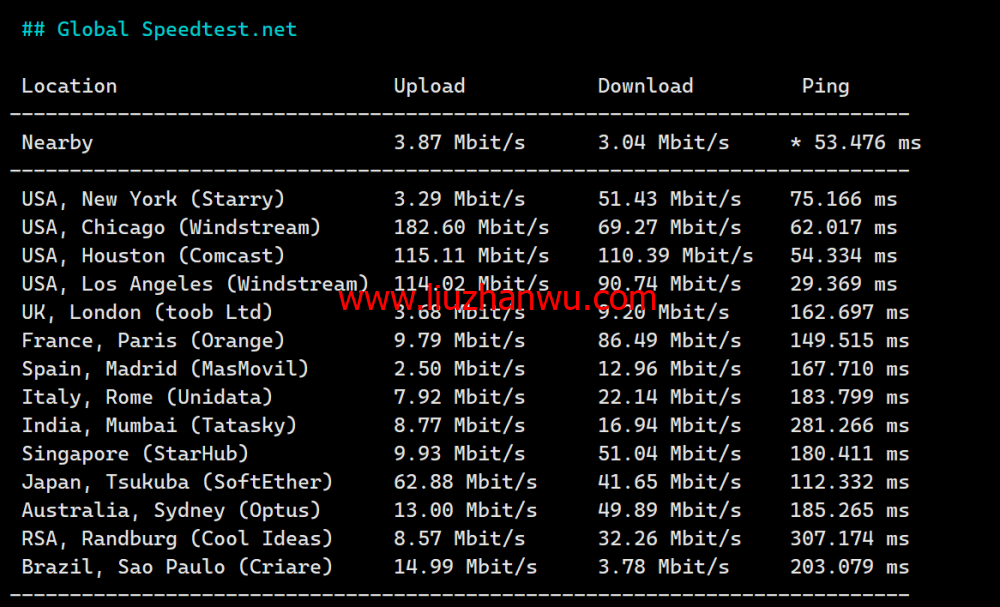This screenshot has height=607, width=1000.
Task: Click Chicago ping "62.017 ms"
Action: click(843, 227)
